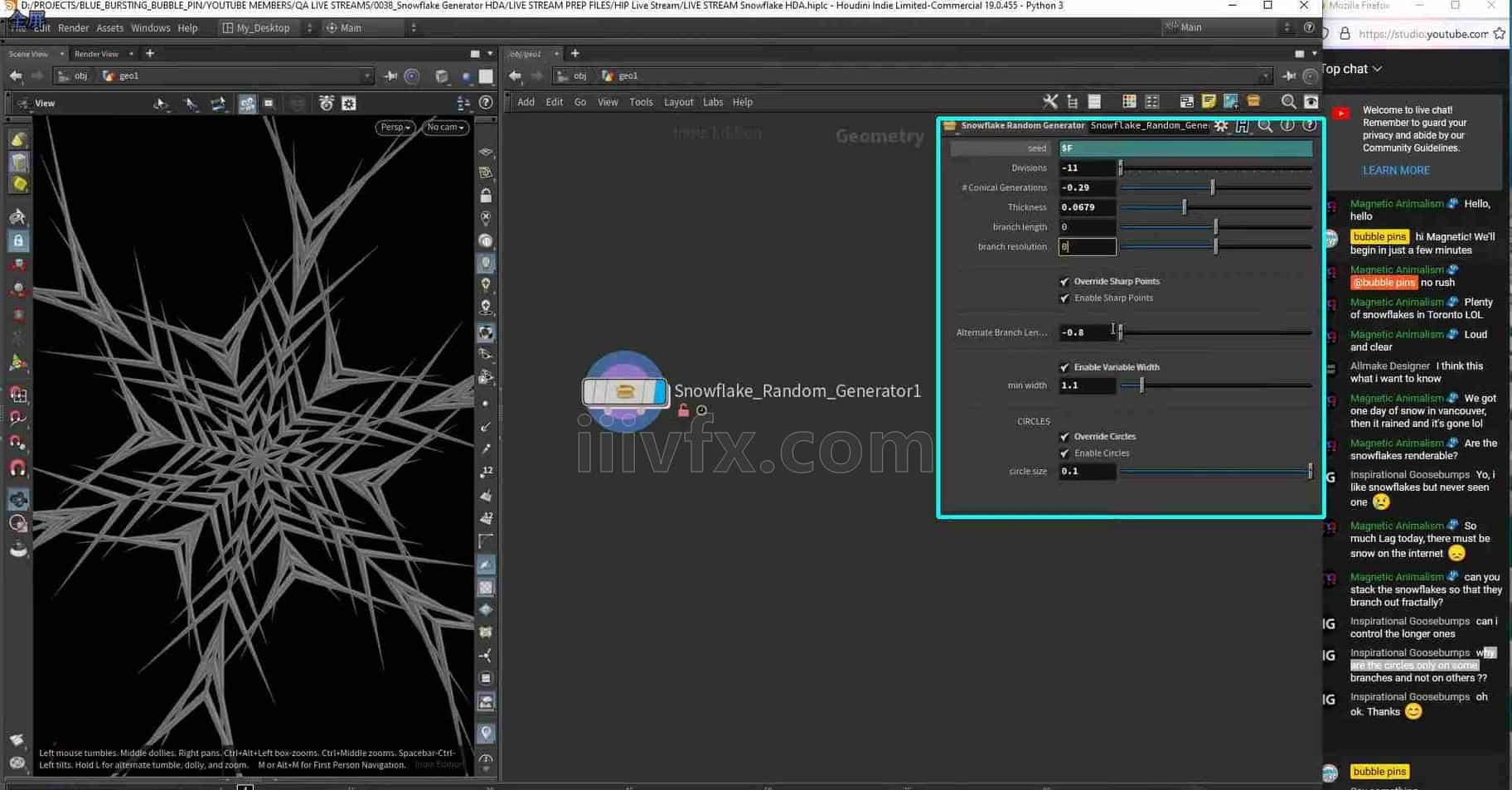Click the lock tool in left viewport shelf
Image resolution: width=1512 pixels, height=790 pixels.
18,241
